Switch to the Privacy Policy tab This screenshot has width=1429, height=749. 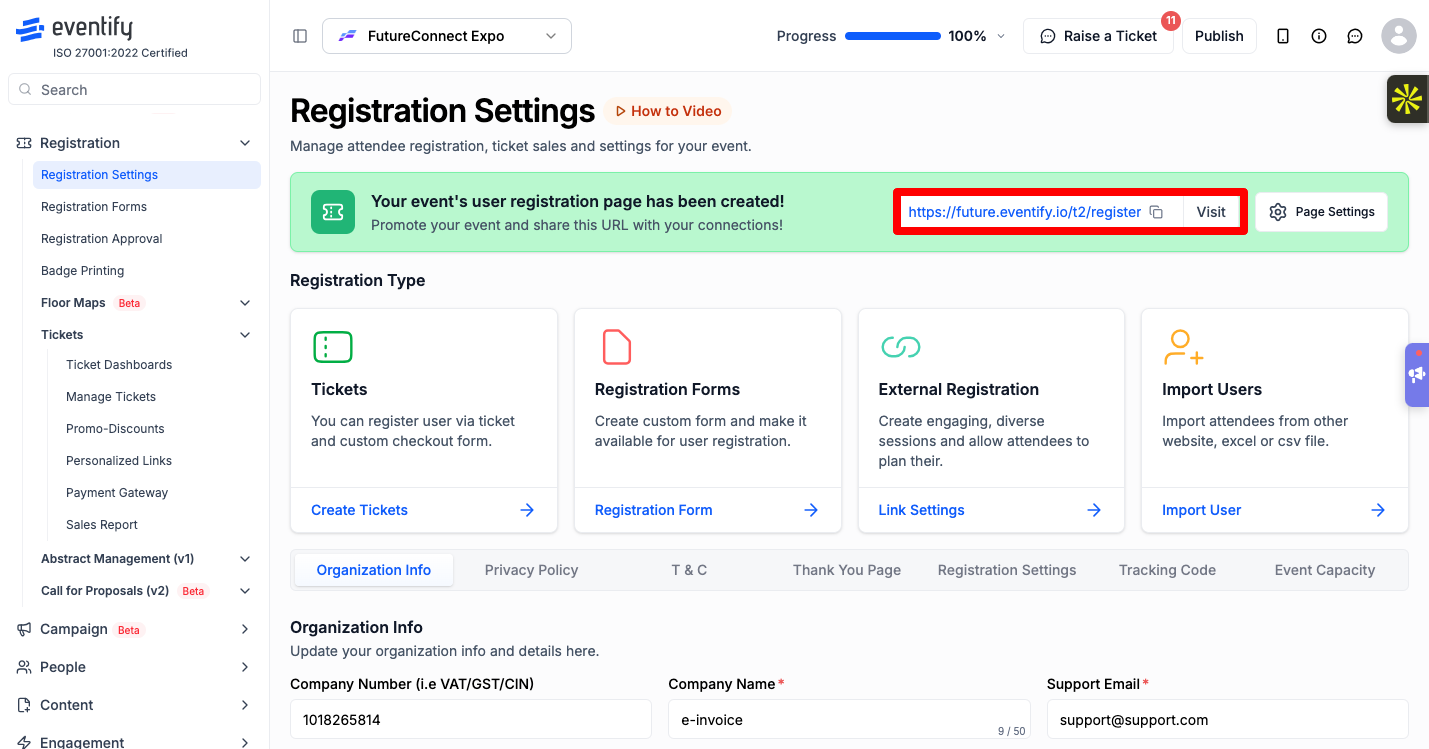point(532,570)
